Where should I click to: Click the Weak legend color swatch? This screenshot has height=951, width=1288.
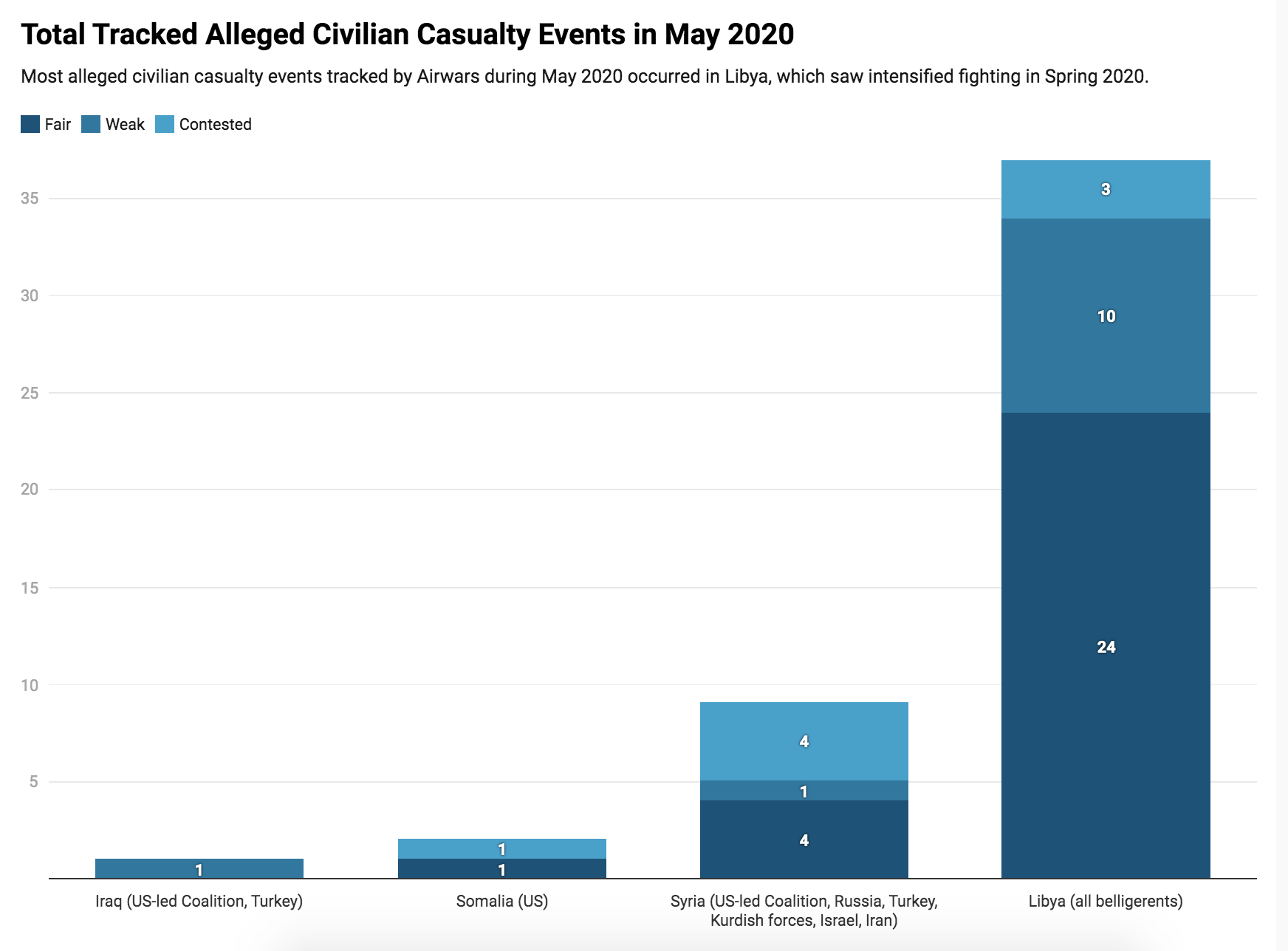coord(91,124)
